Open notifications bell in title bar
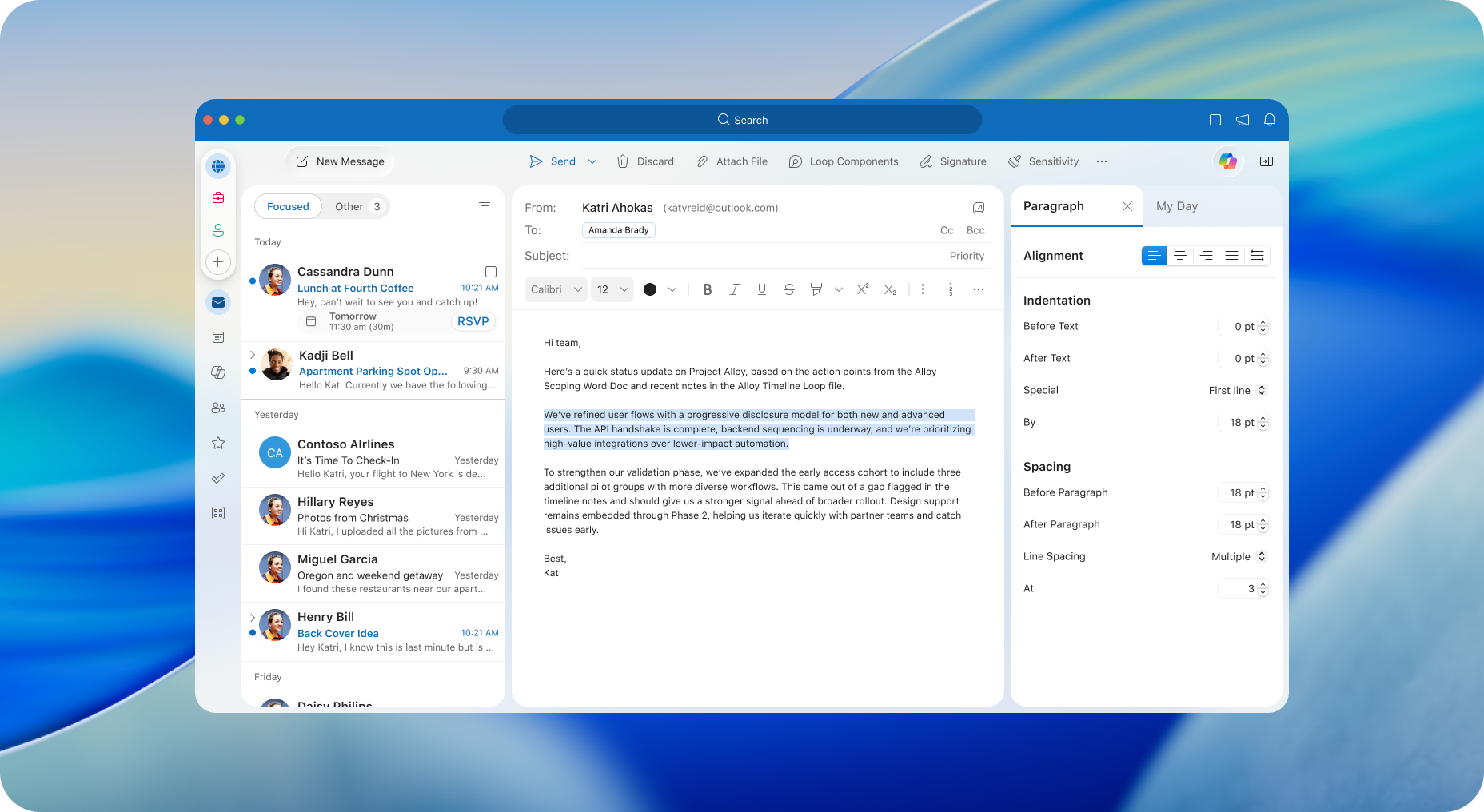 tap(1270, 120)
